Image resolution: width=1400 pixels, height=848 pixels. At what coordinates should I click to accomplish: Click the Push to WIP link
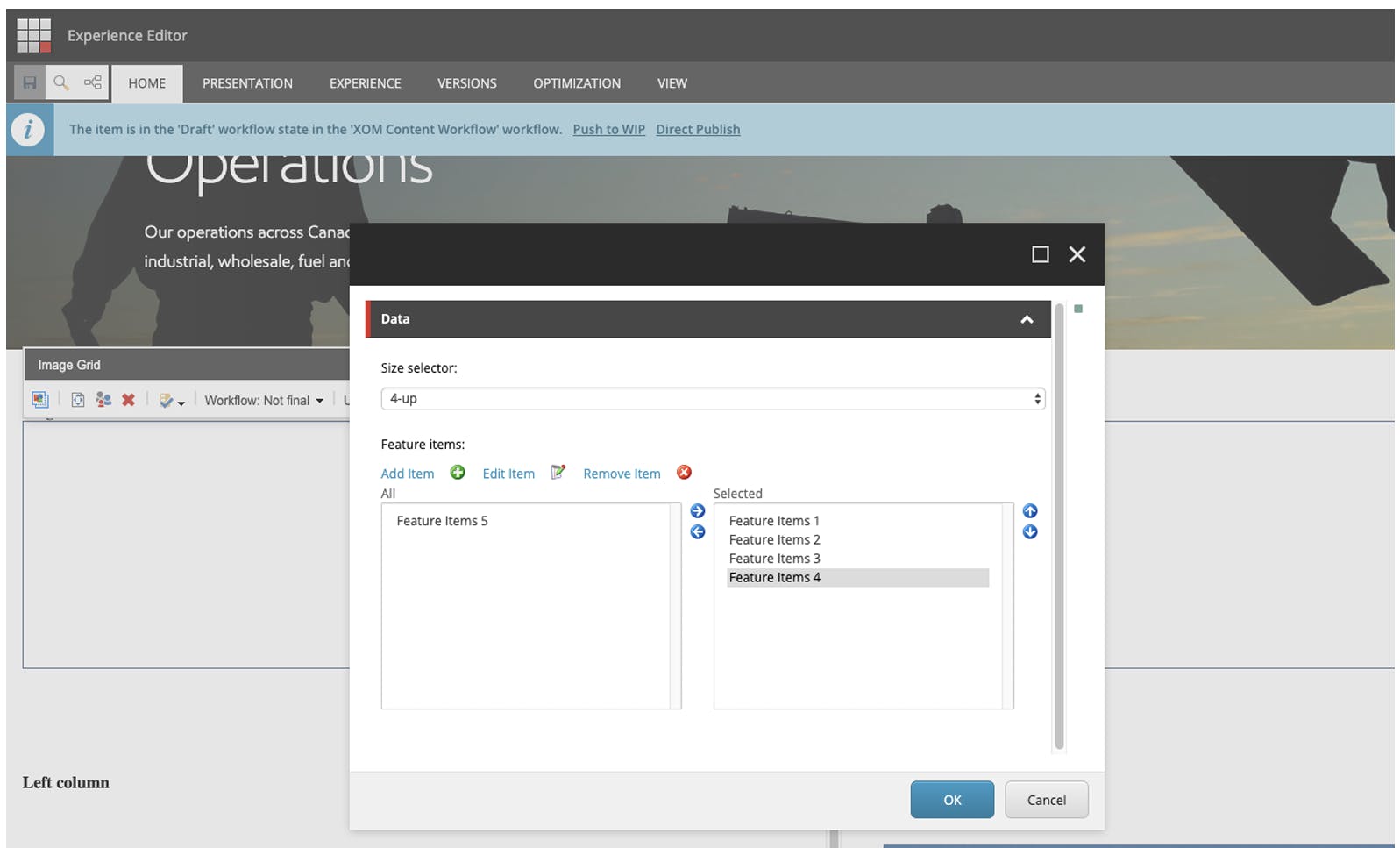click(x=609, y=130)
